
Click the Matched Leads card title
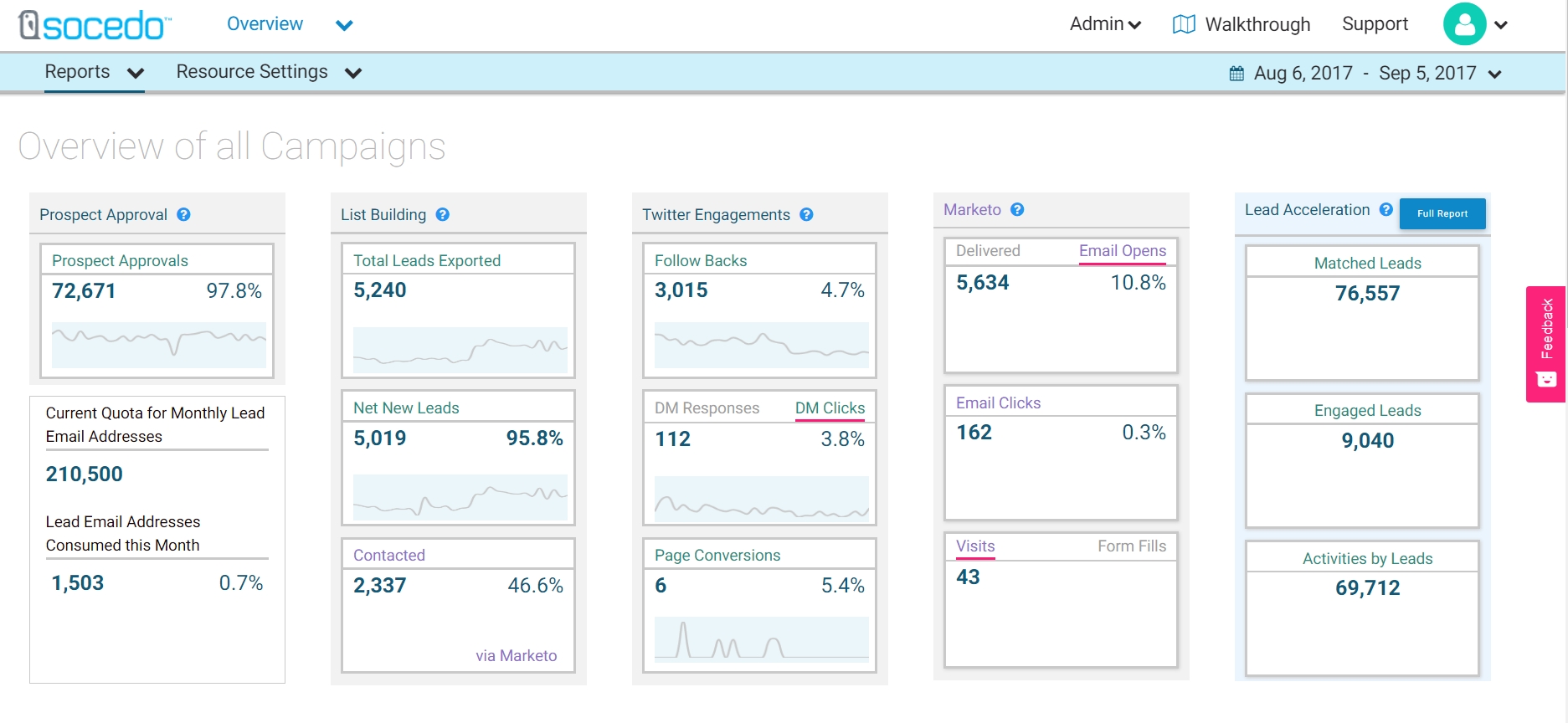[x=1368, y=264]
